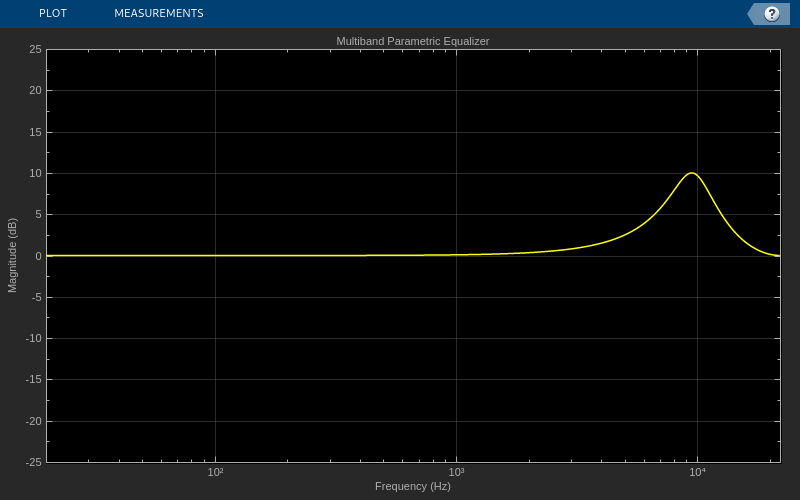Click the -10 dB magnitude tick label
Viewport: 800px width, 500px height.
[34, 339]
